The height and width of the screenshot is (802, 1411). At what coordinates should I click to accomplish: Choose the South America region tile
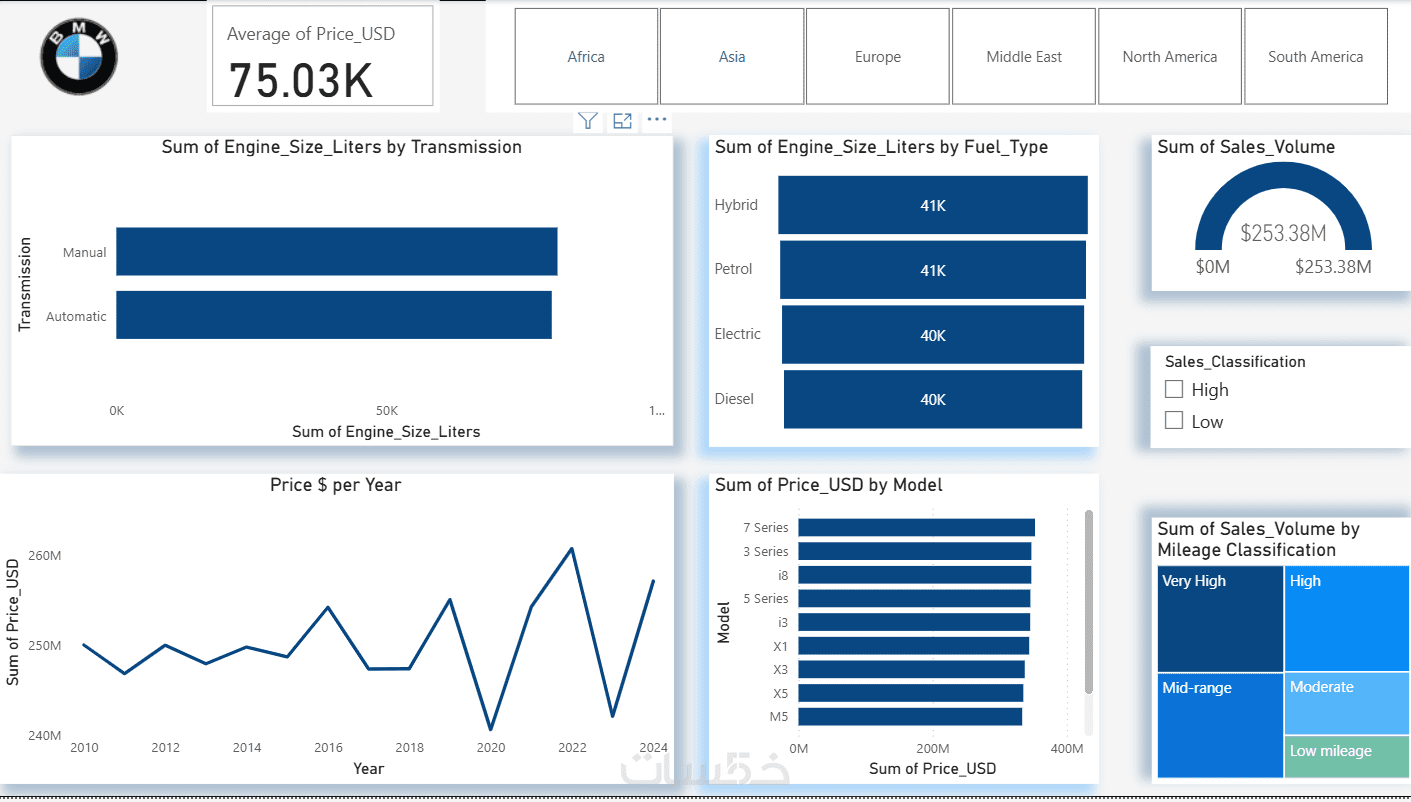tap(1316, 57)
